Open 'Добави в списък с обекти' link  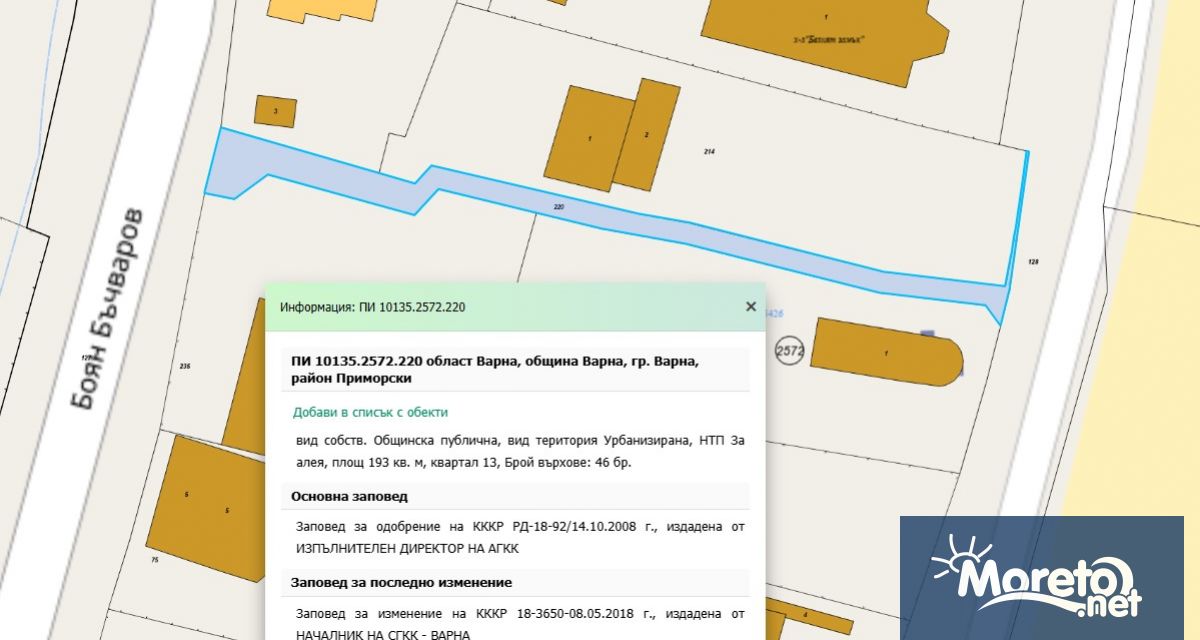tap(370, 412)
